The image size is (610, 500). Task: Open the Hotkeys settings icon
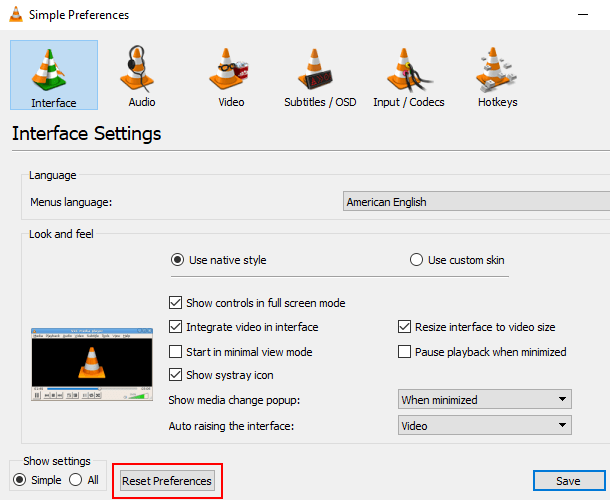pyautogui.click(x=497, y=69)
